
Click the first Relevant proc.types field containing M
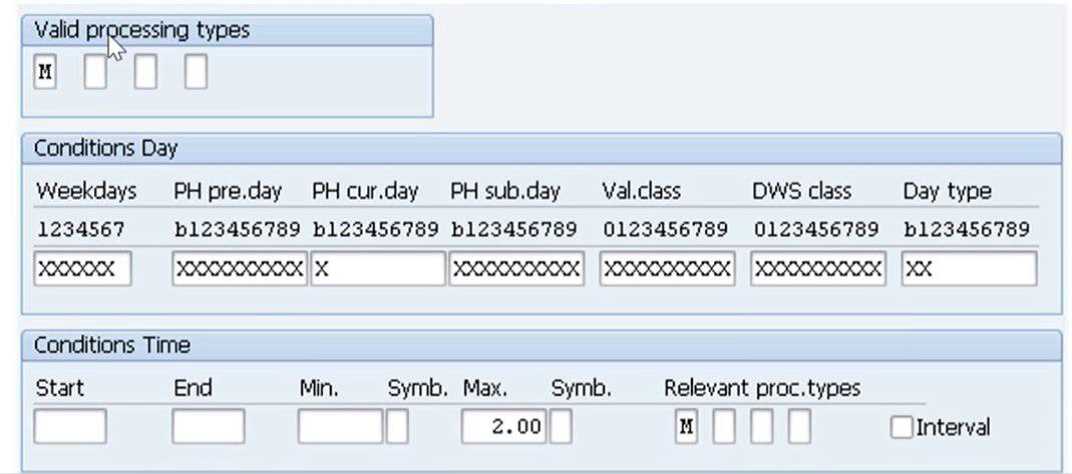(686, 427)
